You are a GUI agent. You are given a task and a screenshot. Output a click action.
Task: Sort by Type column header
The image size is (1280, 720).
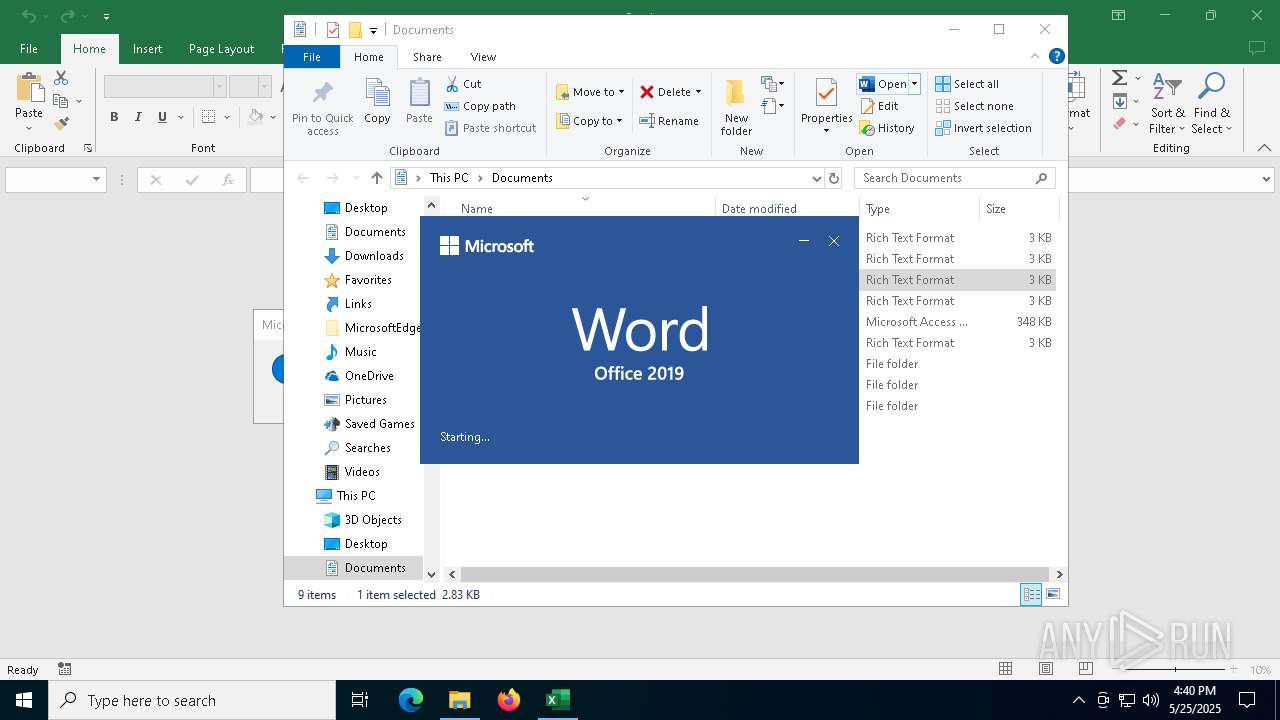(x=919, y=209)
